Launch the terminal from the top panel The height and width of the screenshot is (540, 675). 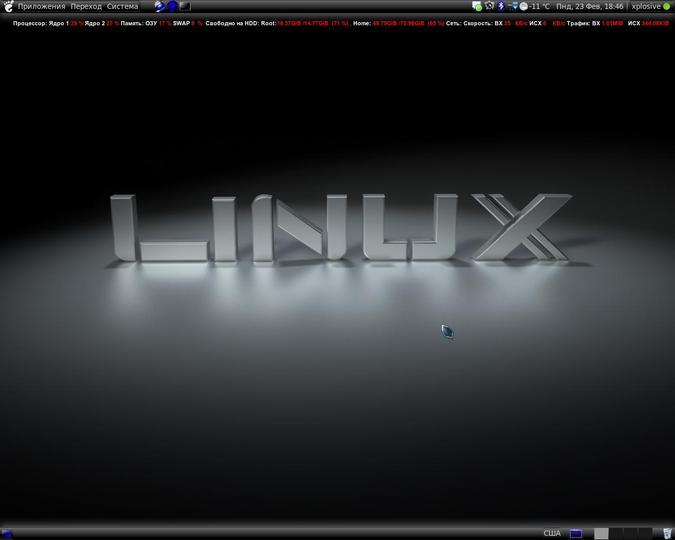pyautogui.click(x=185, y=6)
